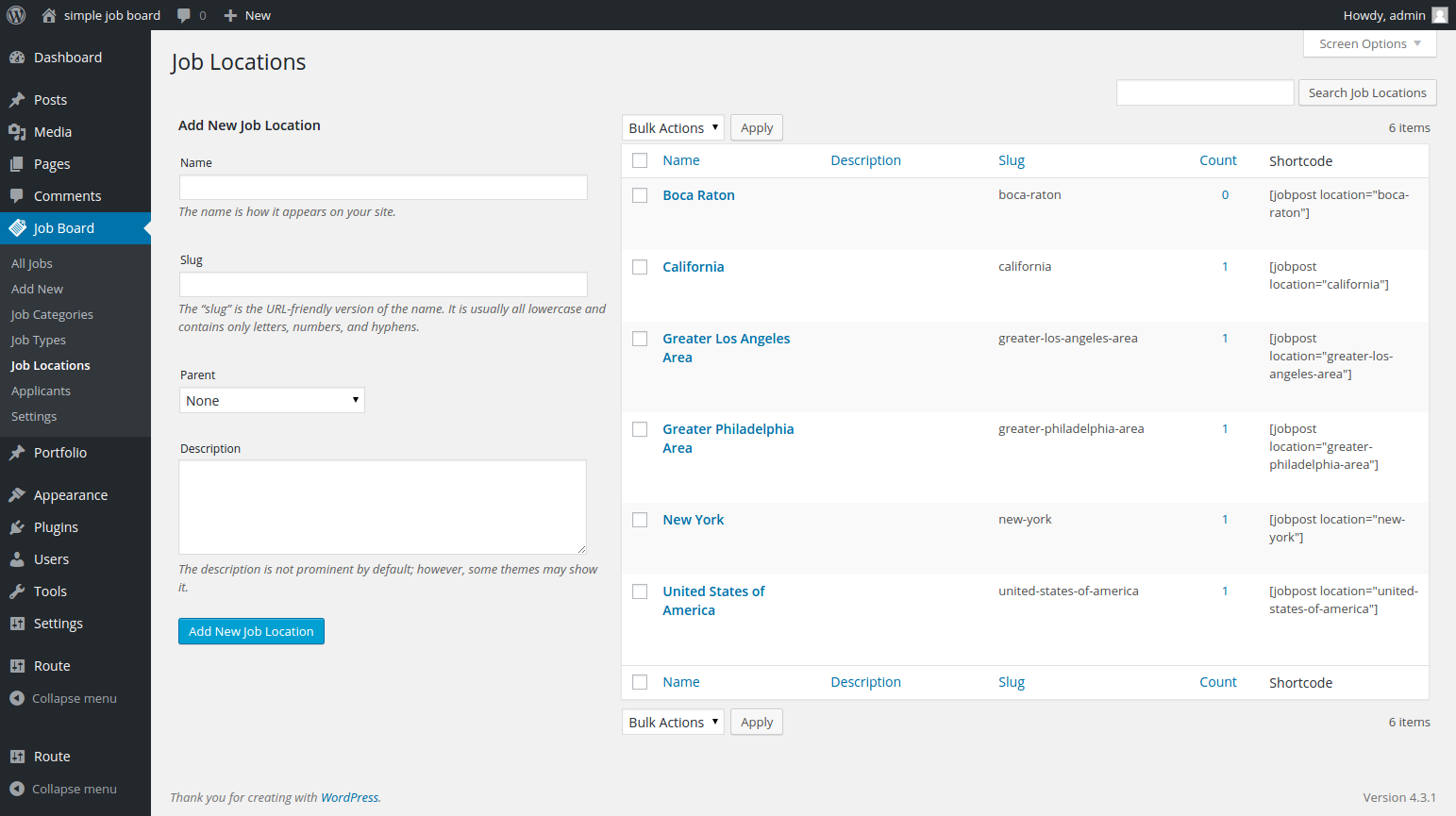Viewport: 1456px width, 816px height.
Task: Focus the Search Job Locations text field
Action: pos(1204,92)
